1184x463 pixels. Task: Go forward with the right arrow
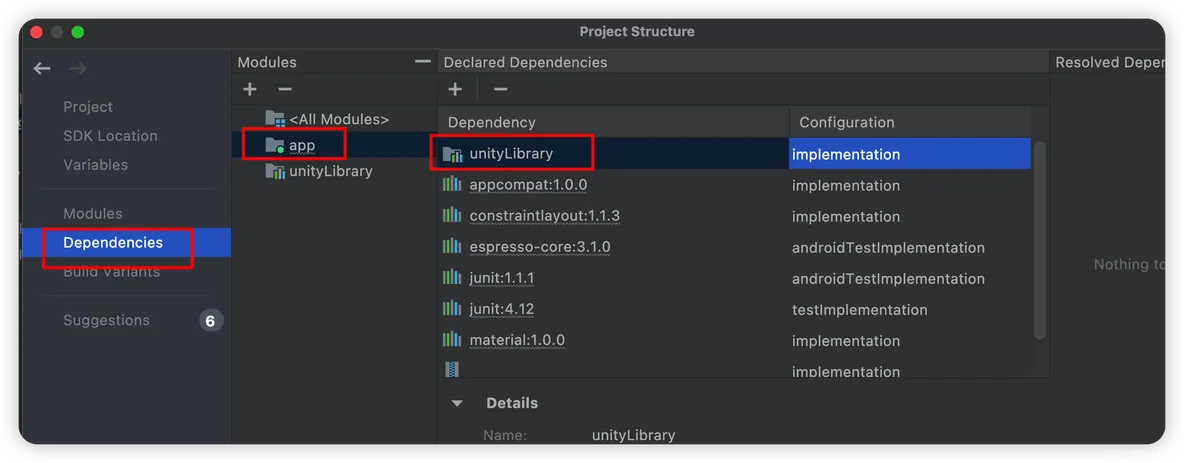pyautogui.click(x=78, y=69)
